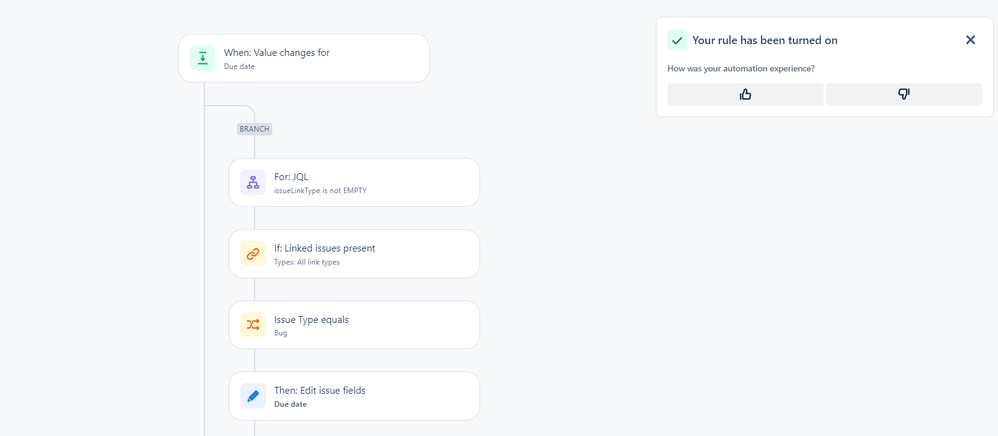The width and height of the screenshot is (998, 436).
Task: Click the Your rule has been turned on heading
Action: pyautogui.click(x=764, y=40)
